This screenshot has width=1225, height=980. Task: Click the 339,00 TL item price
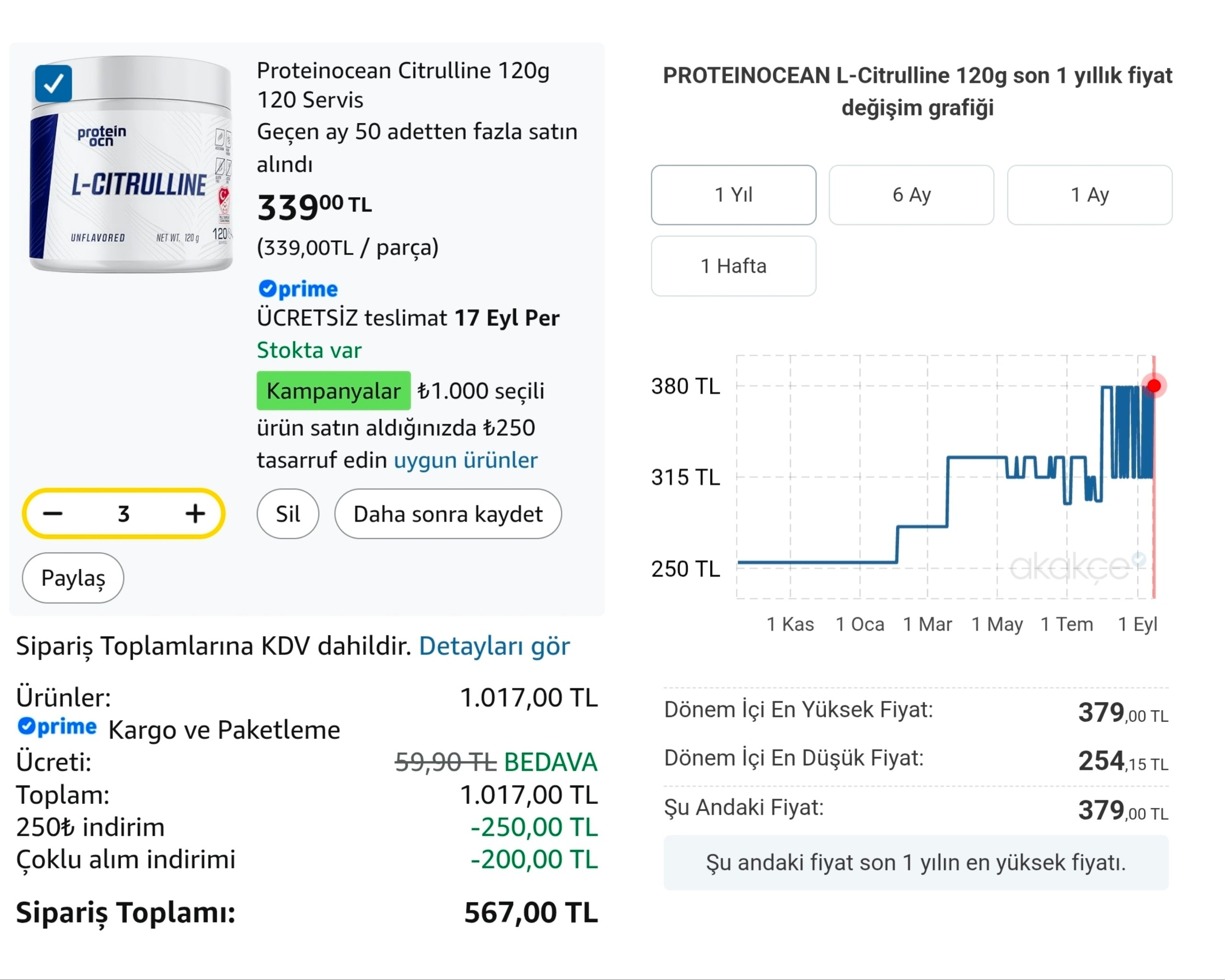tap(314, 206)
